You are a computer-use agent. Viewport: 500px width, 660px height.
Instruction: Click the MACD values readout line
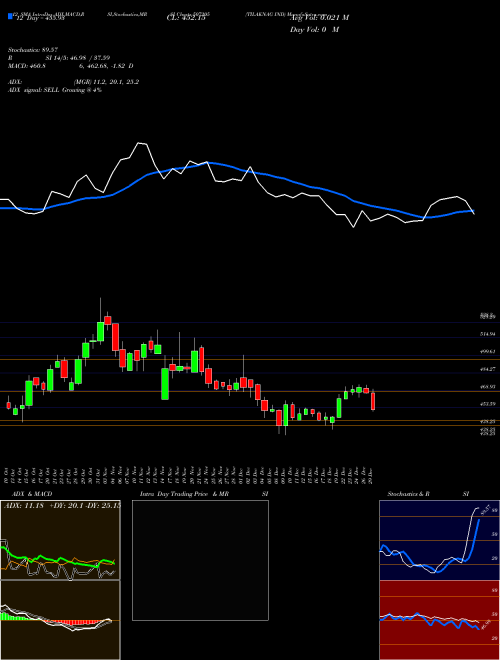(71, 66)
